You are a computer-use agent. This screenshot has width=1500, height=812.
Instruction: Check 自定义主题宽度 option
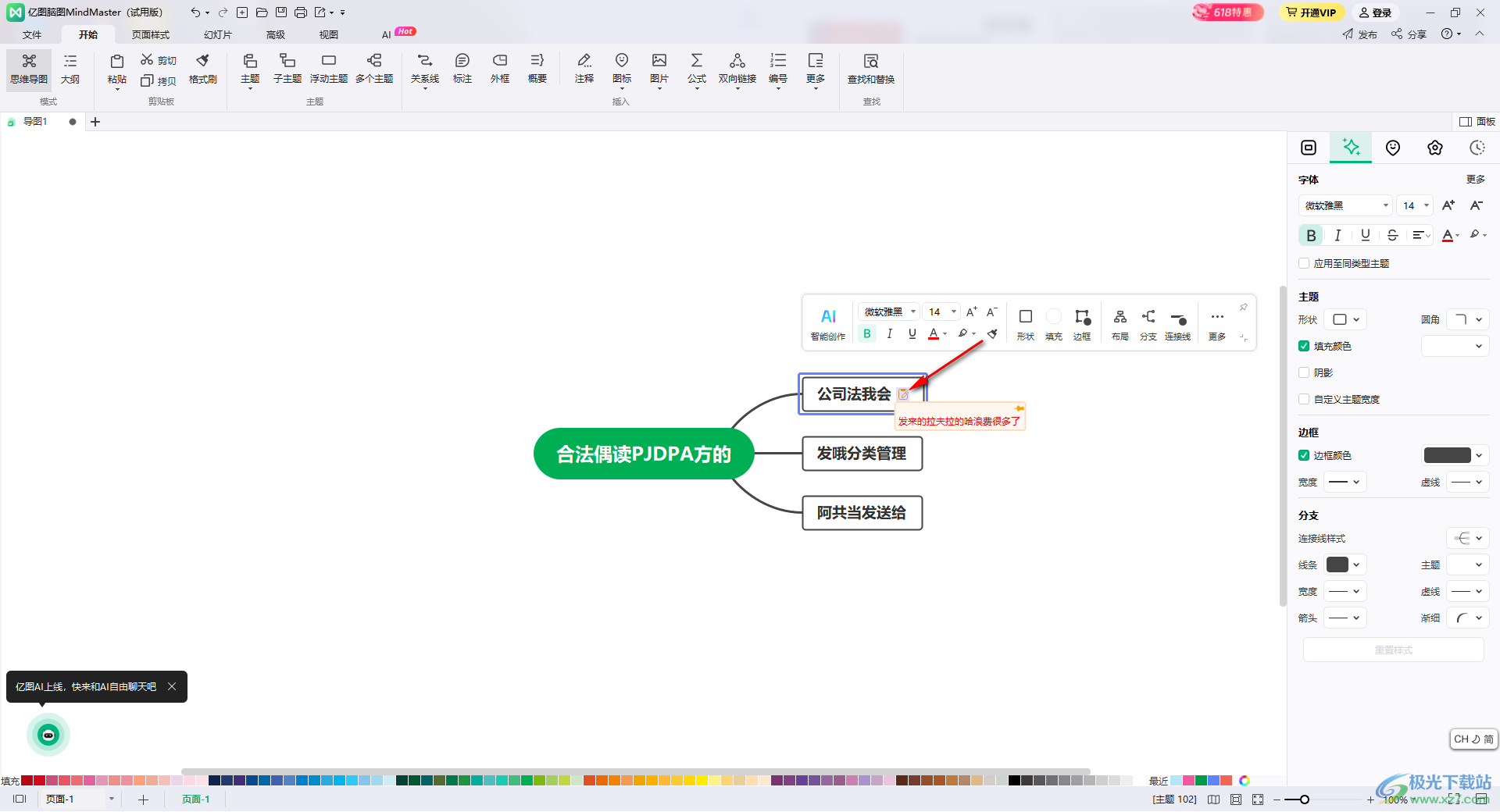pyautogui.click(x=1304, y=399)
